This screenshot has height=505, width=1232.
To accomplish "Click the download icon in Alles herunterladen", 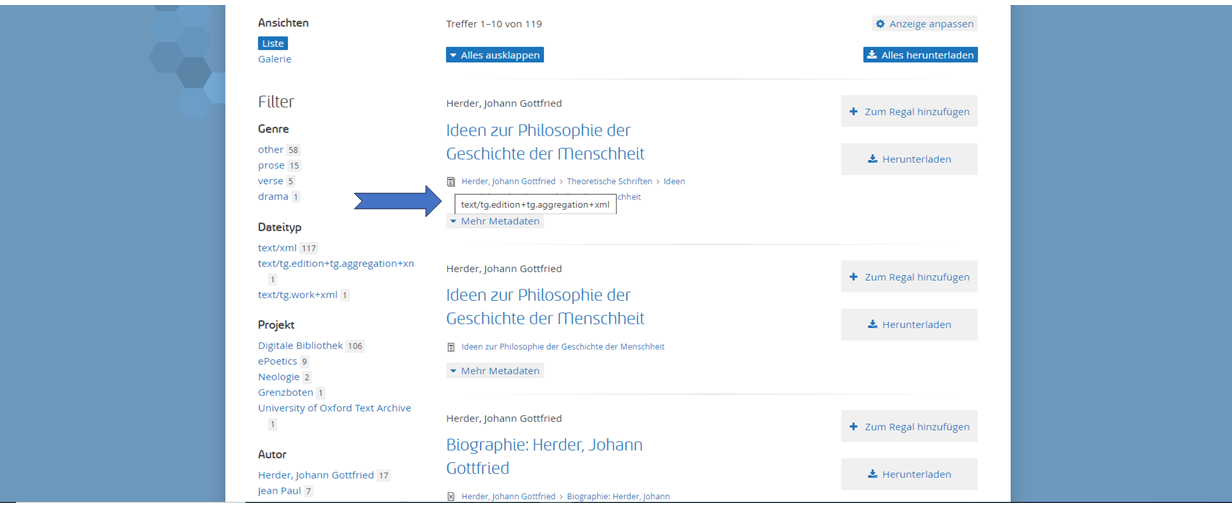I will 871,56.
